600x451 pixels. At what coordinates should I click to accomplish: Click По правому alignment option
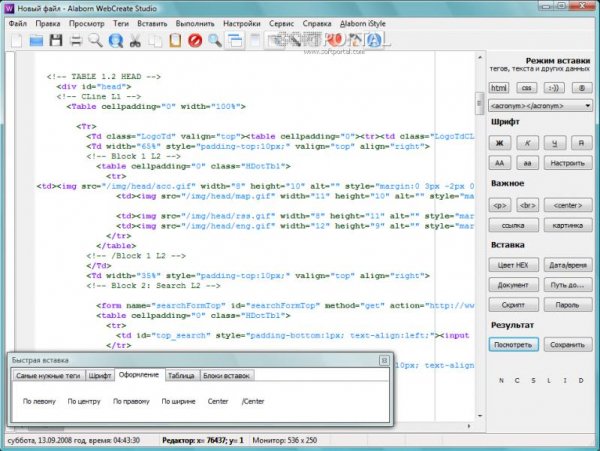(131, 401)
